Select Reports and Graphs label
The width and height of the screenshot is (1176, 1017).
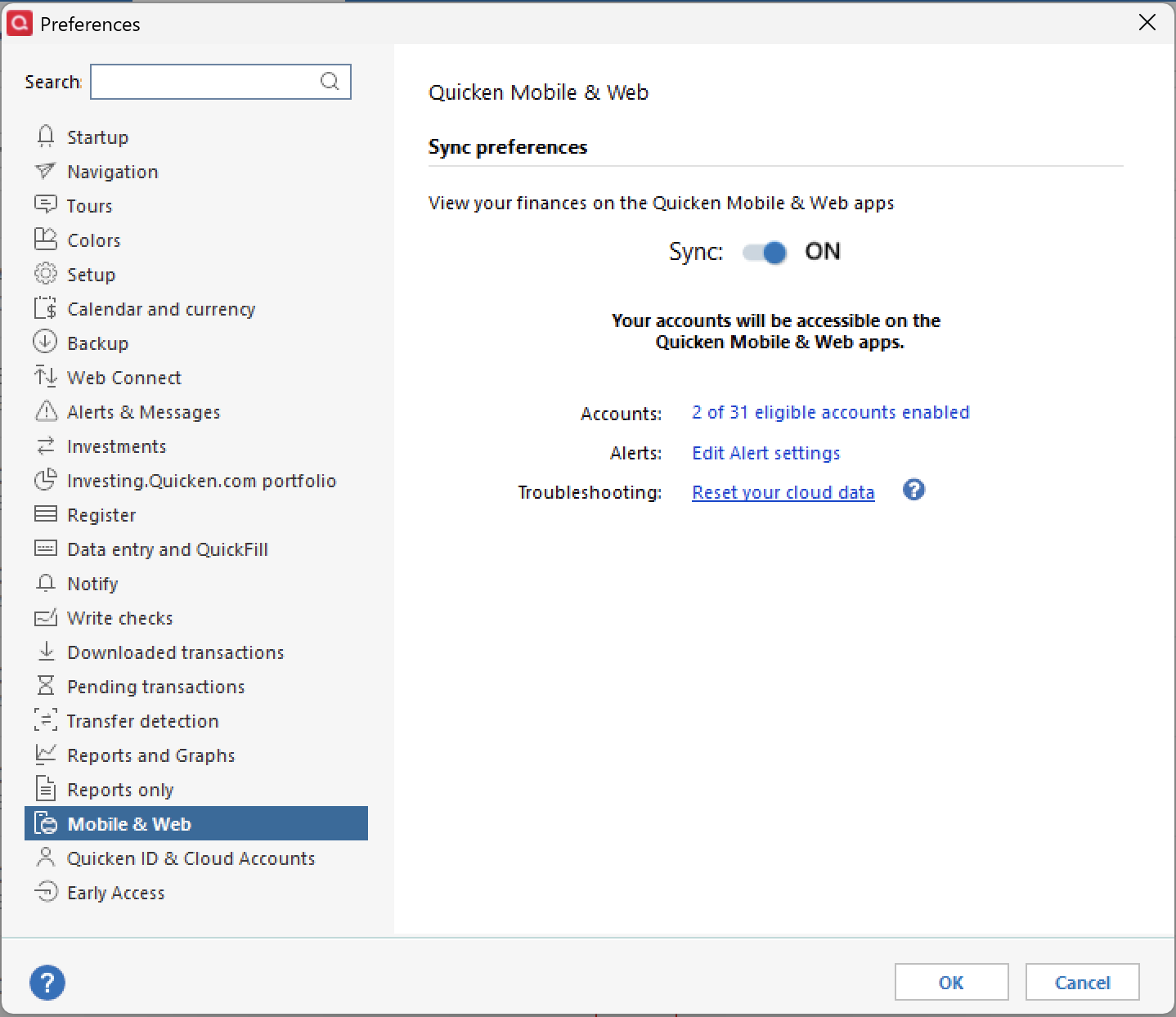pyautogui.click(x=151, y=755)
